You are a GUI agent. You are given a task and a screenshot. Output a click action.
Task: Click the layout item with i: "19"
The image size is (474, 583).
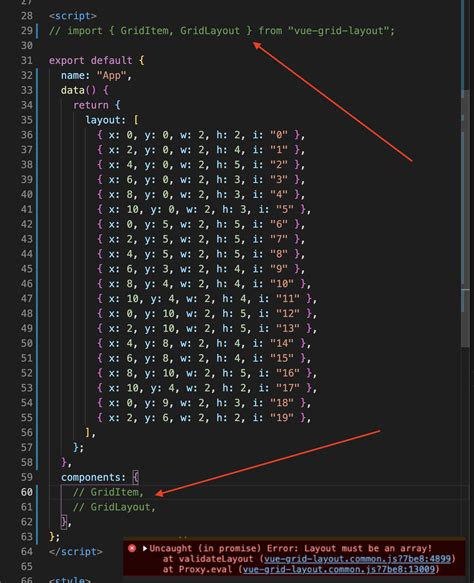pyautogui.click(x=204, y=417)
